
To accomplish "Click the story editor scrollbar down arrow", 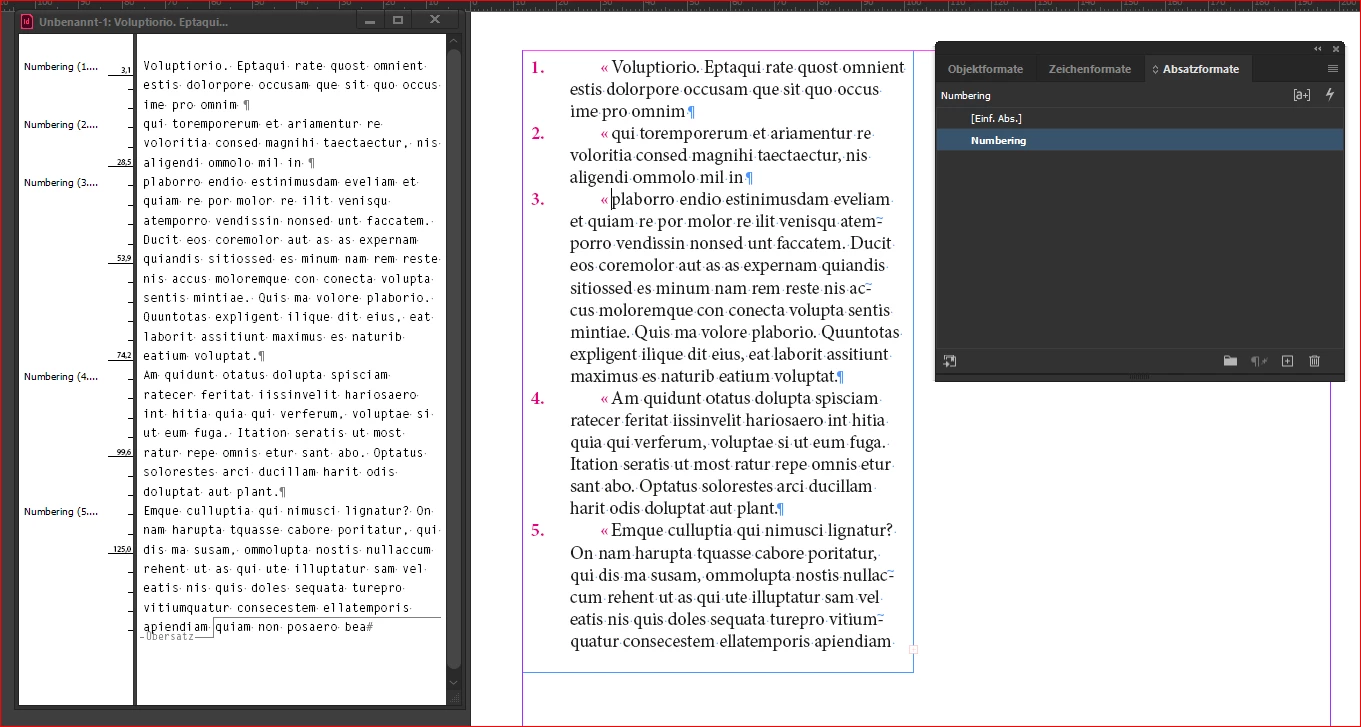I will click(454, 682).
